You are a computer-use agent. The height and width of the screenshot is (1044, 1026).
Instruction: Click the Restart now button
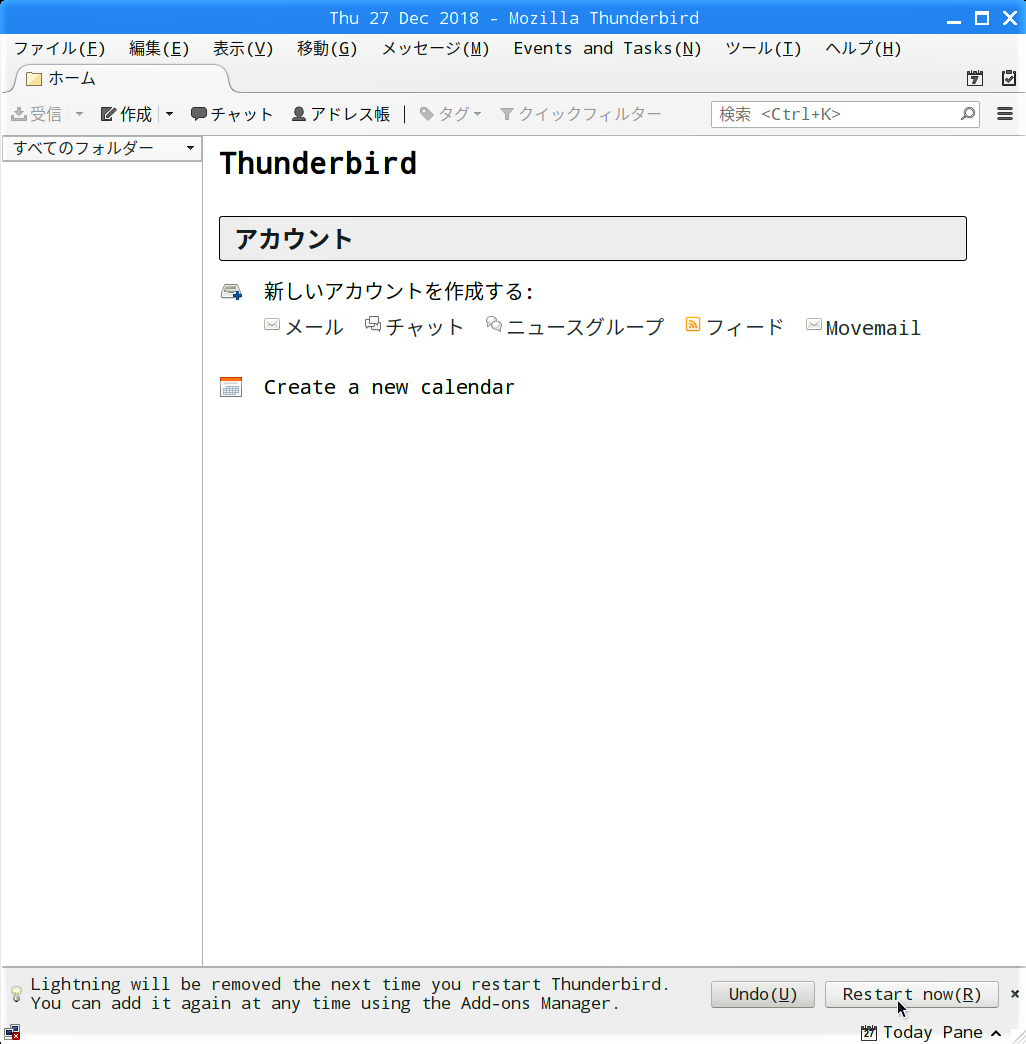click(911, 994)
